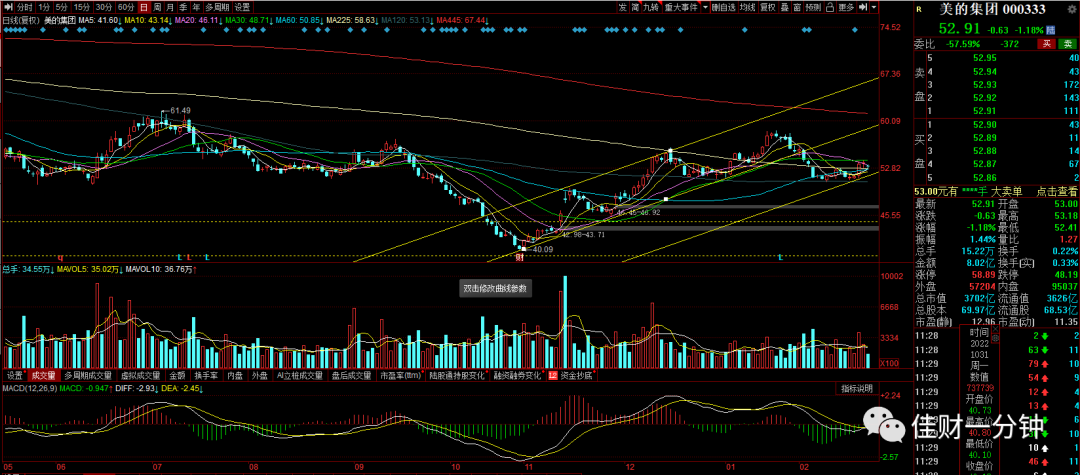Click the blue 陆 Stock Connect badge
Screen dimensions: 1080x475
point(1050,30)
